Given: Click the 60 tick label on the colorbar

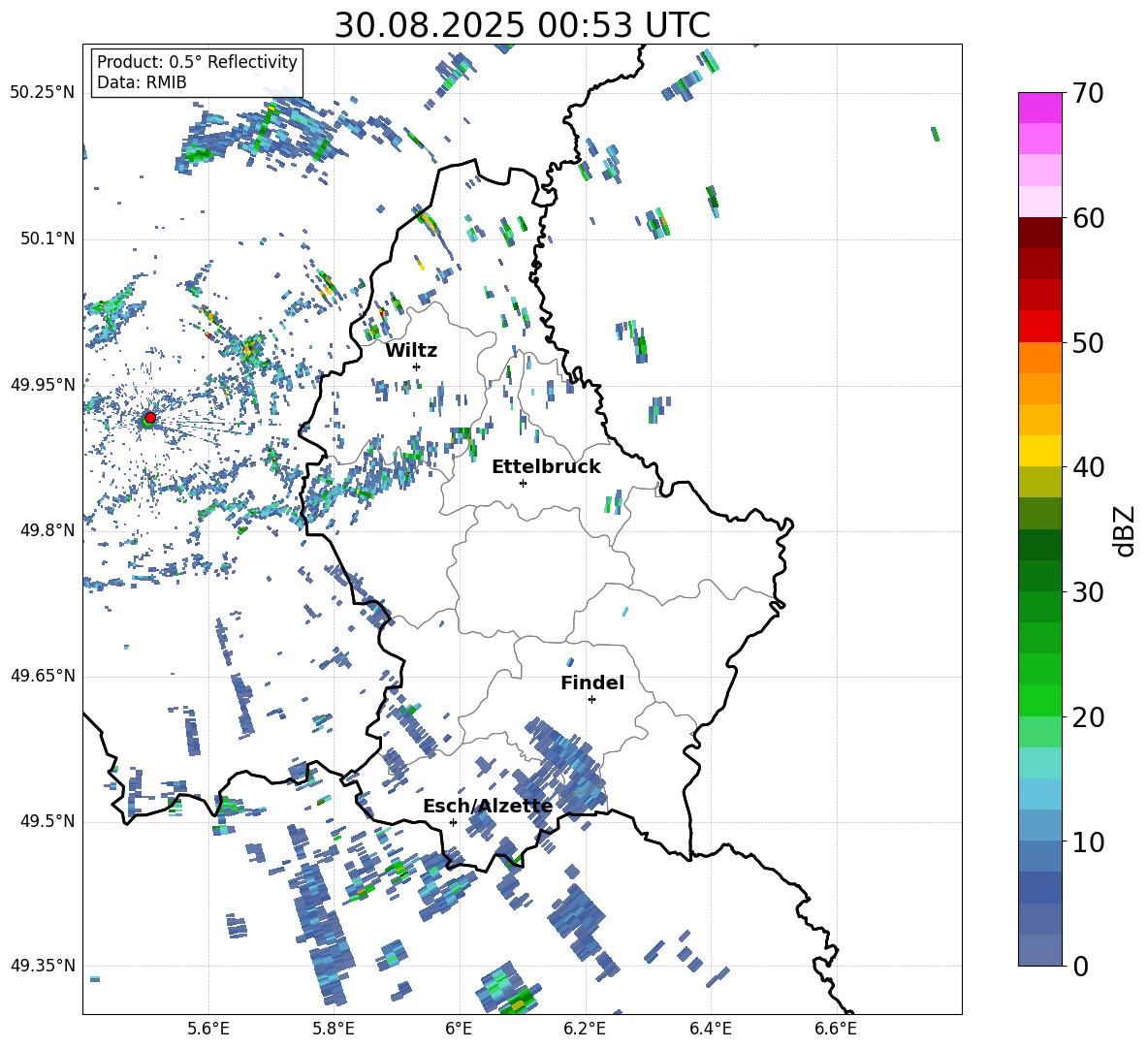Looking at the screenshot, I should coord(1087,218).
